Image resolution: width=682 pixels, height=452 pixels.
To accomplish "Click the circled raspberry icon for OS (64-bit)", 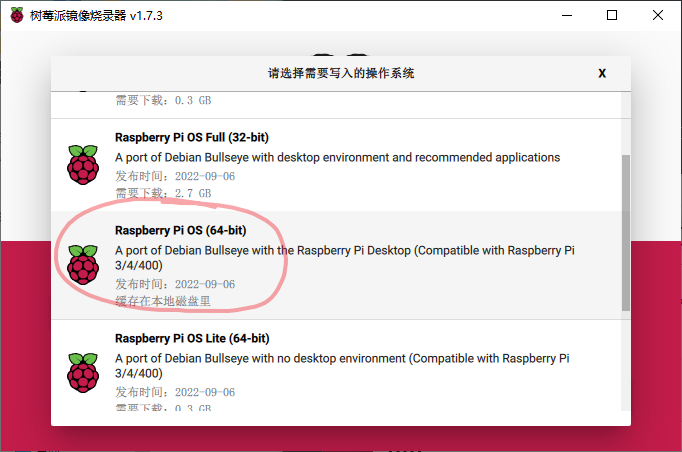I will click(83, 265).
